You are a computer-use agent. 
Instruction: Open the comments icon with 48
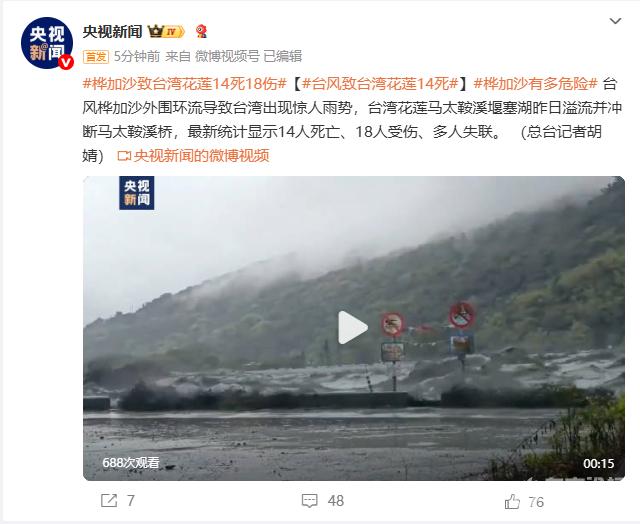click(309, 501)
